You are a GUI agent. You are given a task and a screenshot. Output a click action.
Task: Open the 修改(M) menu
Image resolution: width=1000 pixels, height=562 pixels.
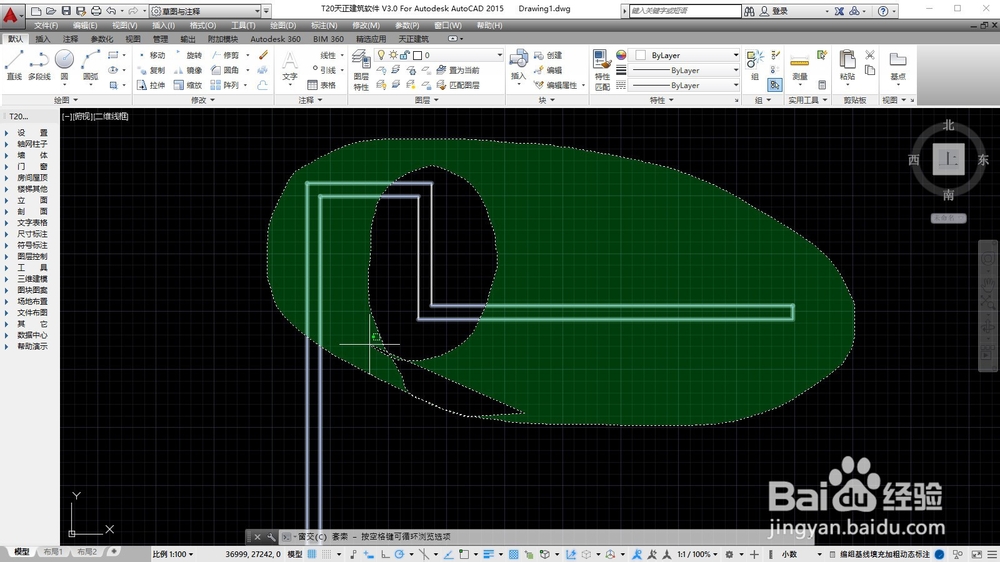tap(365, 26)
